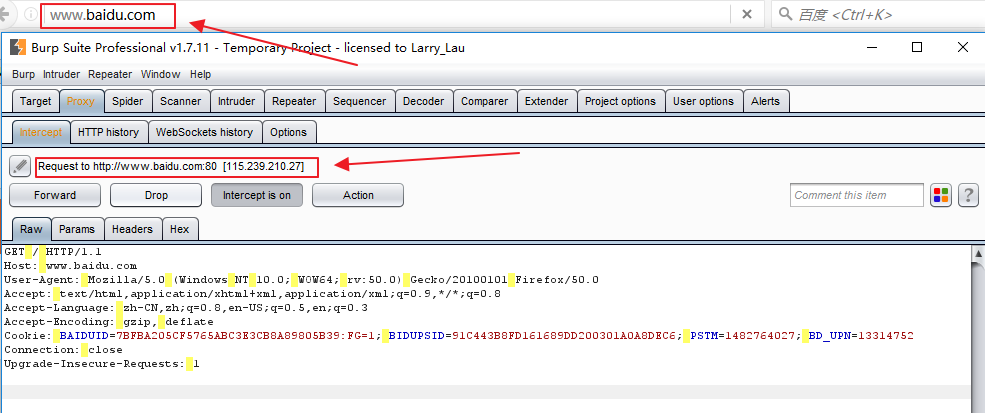
Task: Open the Comparer tab
Action: (484, 101)
